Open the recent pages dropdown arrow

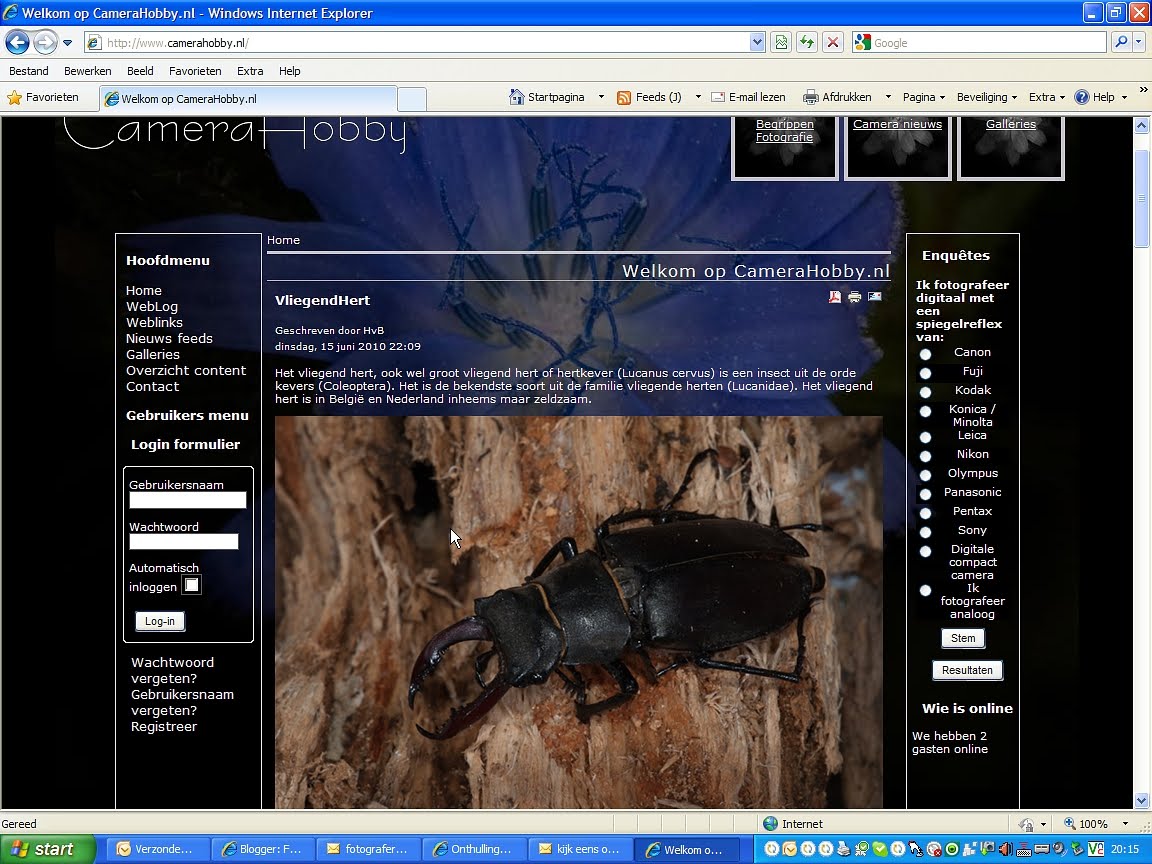(x=68, y=43)
